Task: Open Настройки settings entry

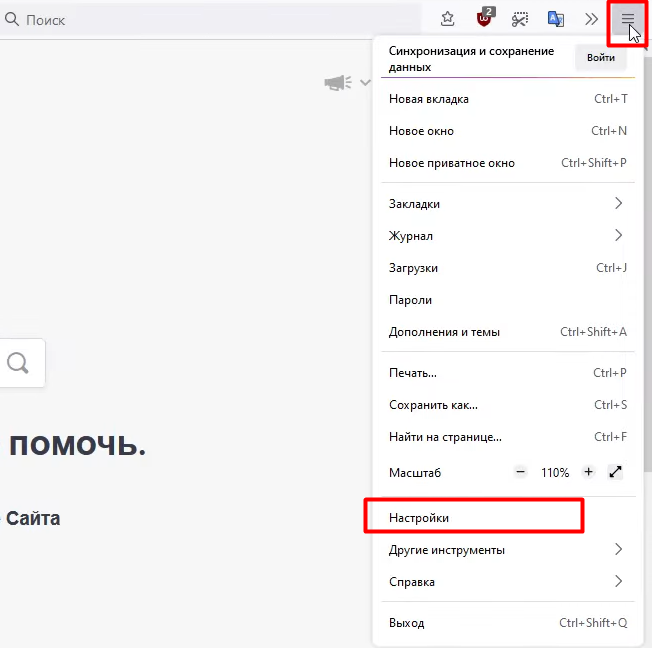Action: pos(508,518)
